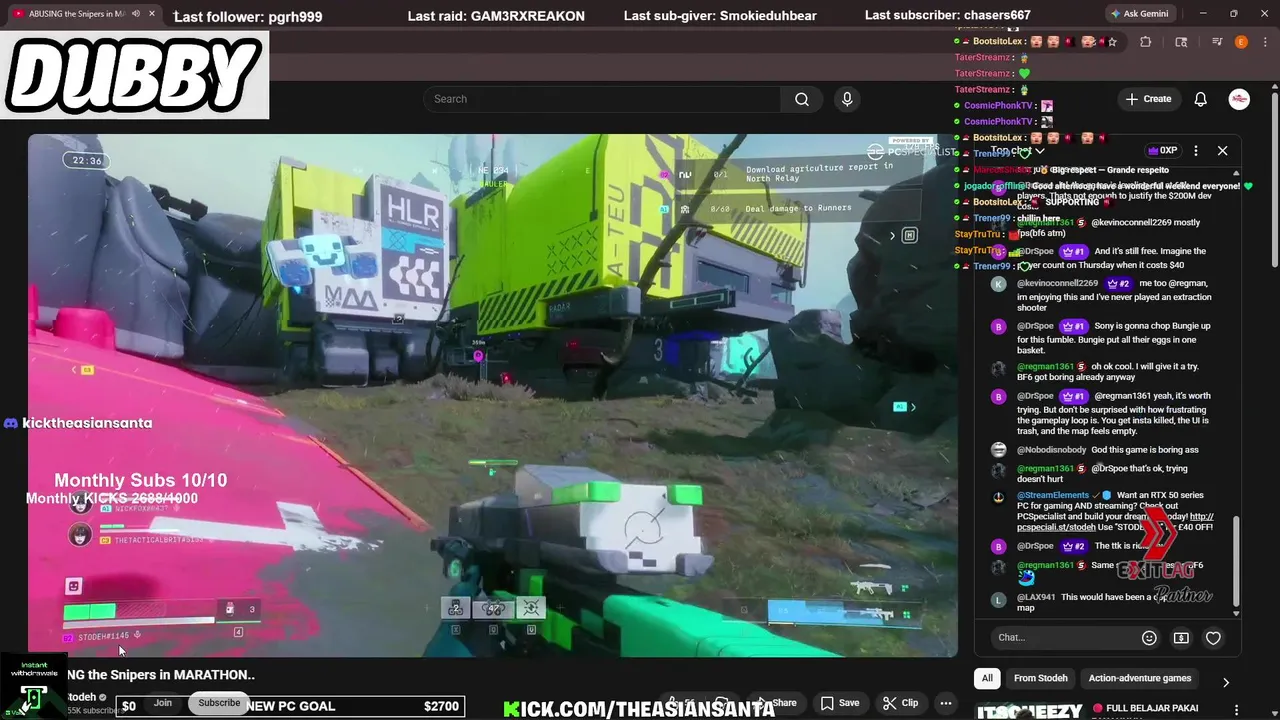
Task: Select the From Stodeh chip
Action: [1040, 678]
